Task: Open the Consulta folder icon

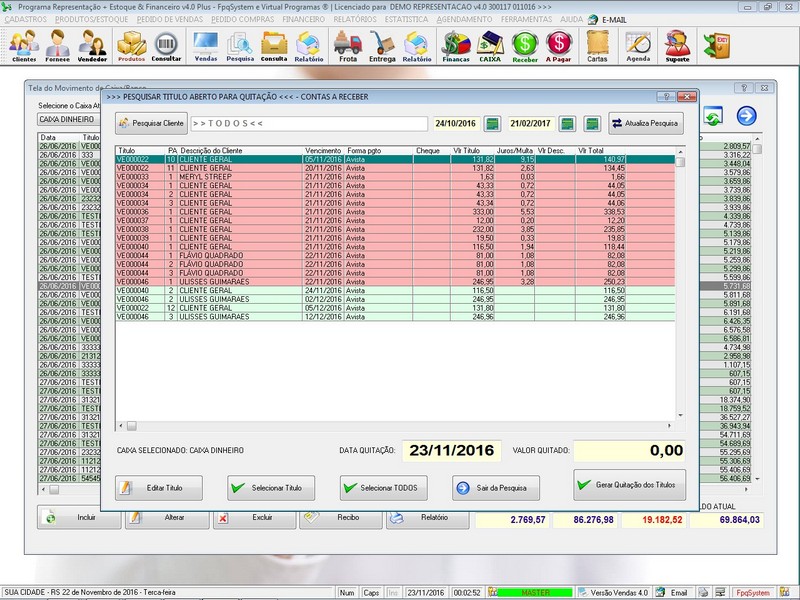Action: [274, 45]
